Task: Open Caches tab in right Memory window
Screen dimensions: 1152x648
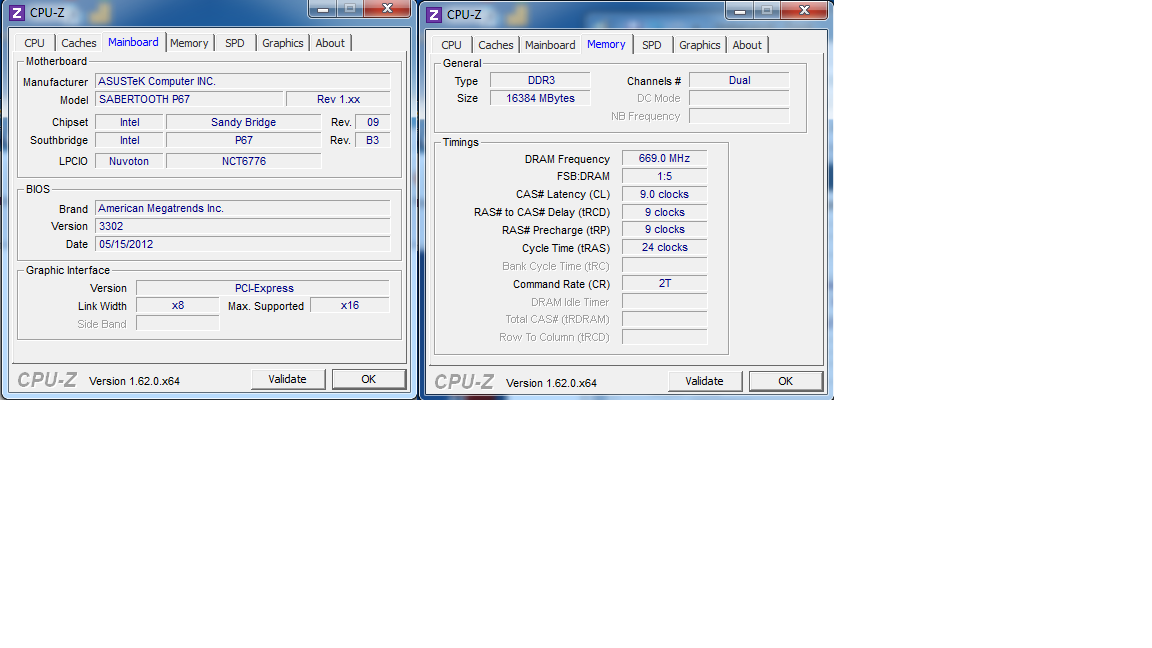Action: 496,46
